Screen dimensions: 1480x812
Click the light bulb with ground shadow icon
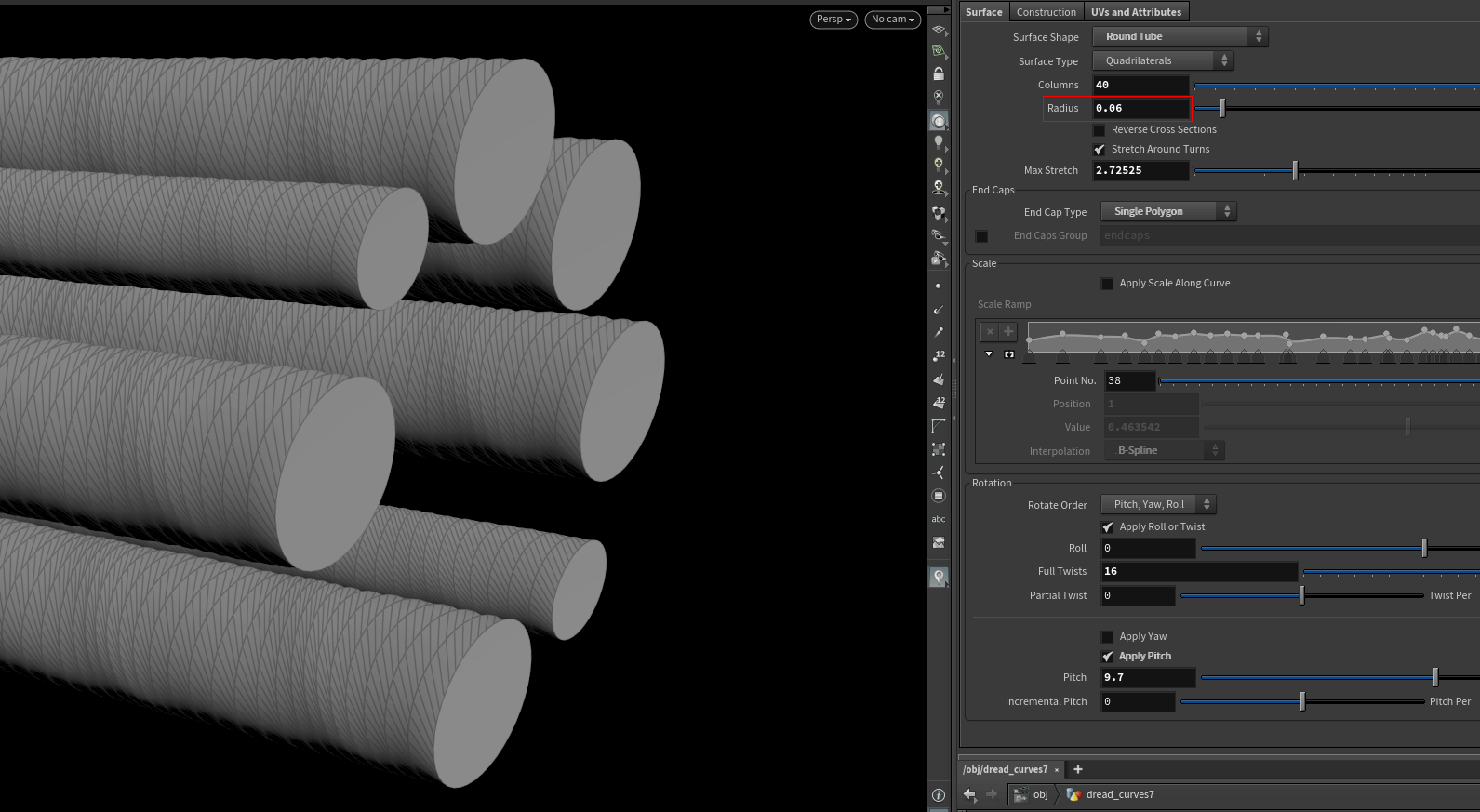[939, 187]
